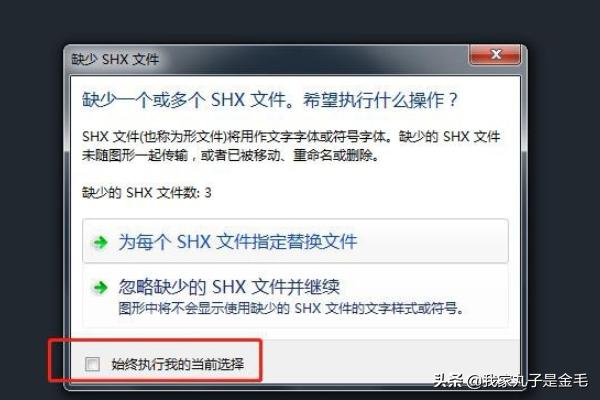This screenshot has width=600, height=400.
Task: Click the text line starting SHX 文件(也称为形文件)
Action: click(291, 137)
